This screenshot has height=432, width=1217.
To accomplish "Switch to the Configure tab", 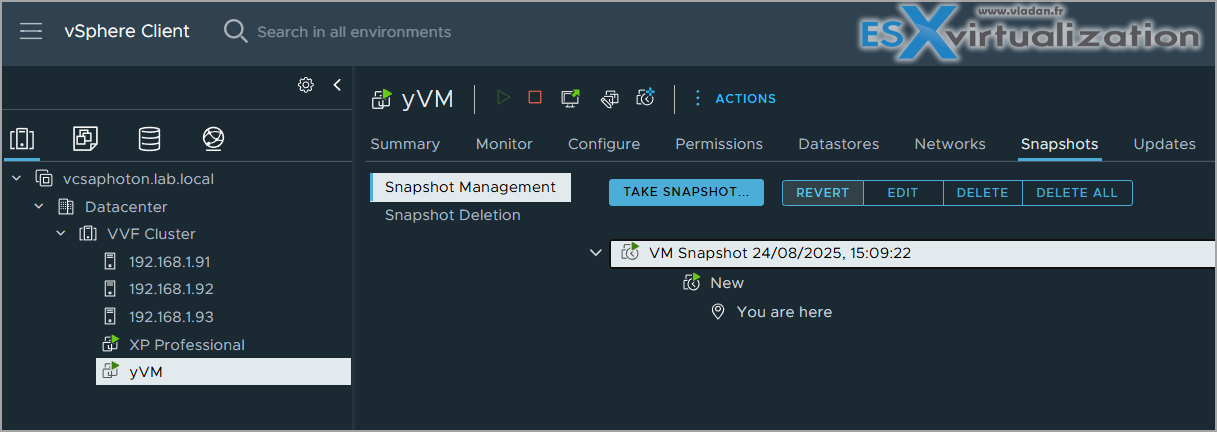I will point(604,144).
